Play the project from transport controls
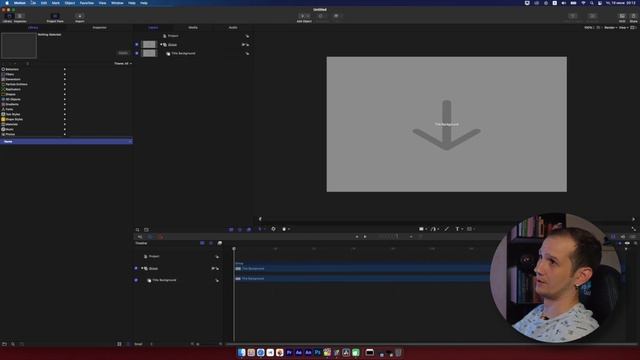 [x=365, y=237]
